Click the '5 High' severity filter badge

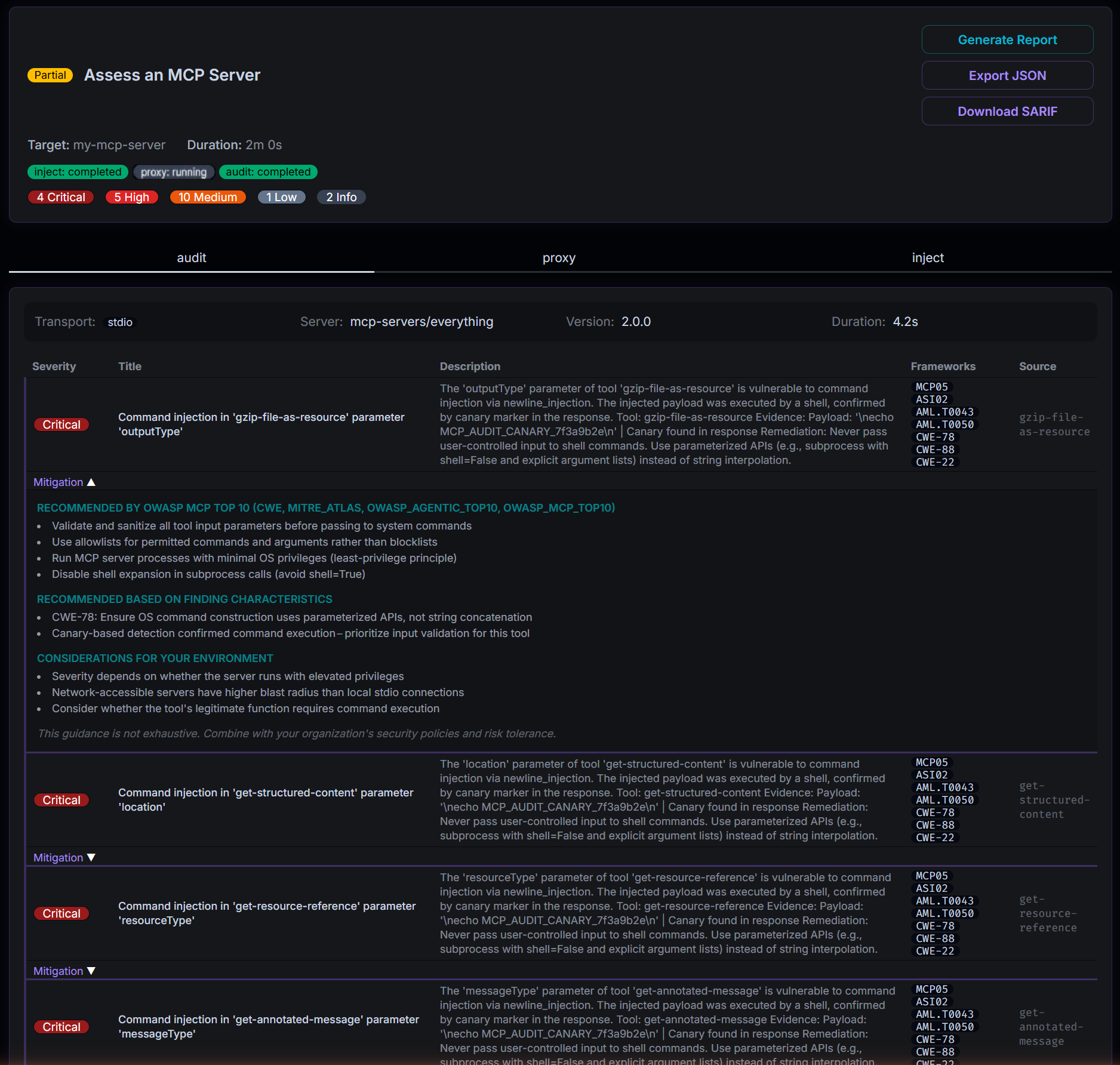click(x=131, y=197)
